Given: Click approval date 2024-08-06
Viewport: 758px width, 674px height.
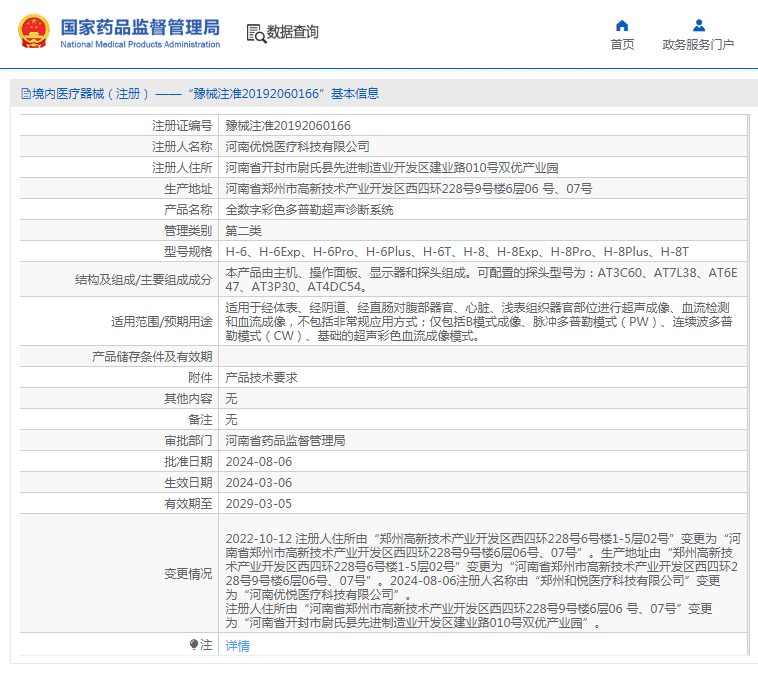Looking at the screenshot, I should coord(259,462).
